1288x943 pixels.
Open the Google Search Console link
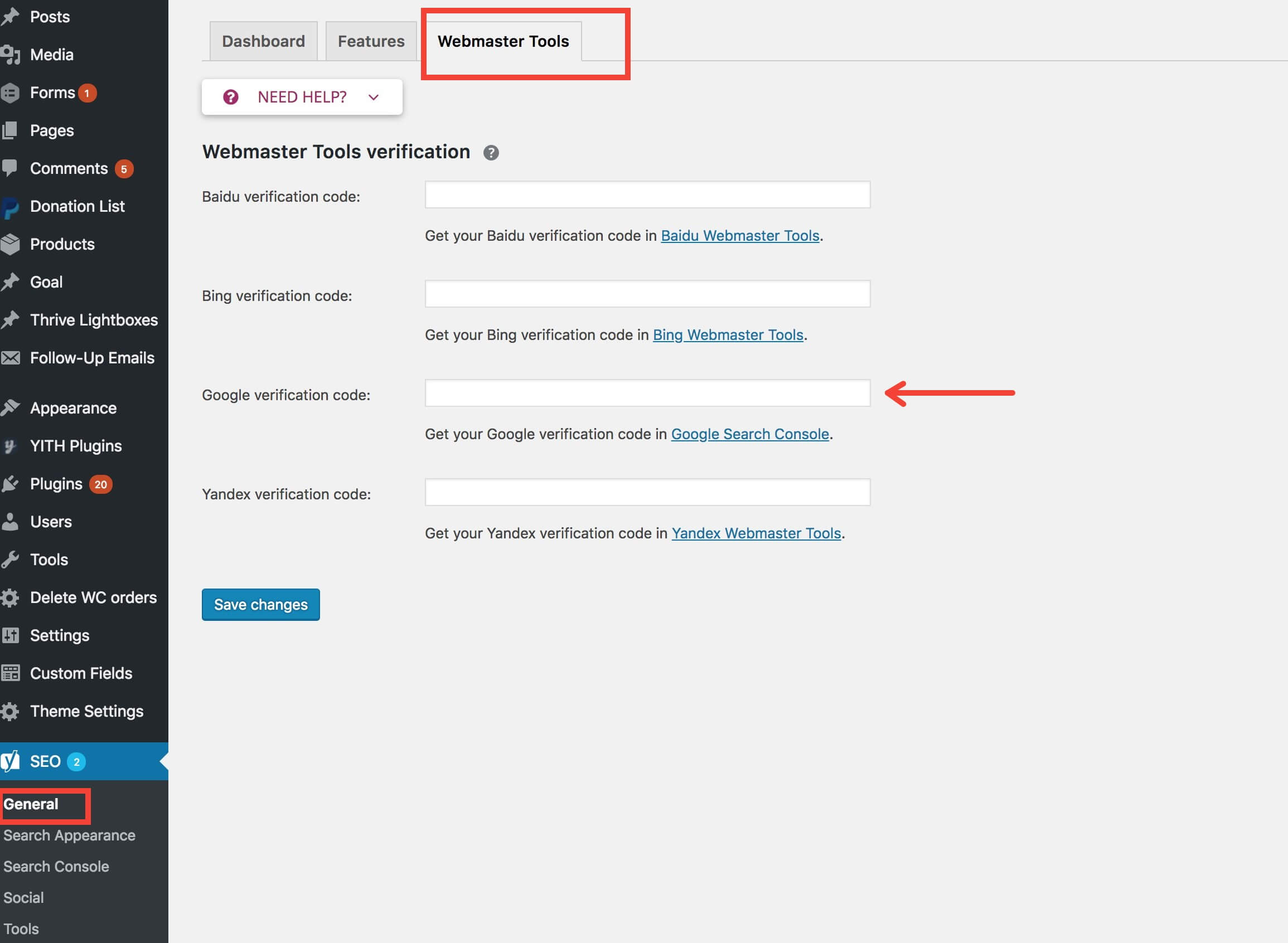pyautogui.click(x=750, y=434)
